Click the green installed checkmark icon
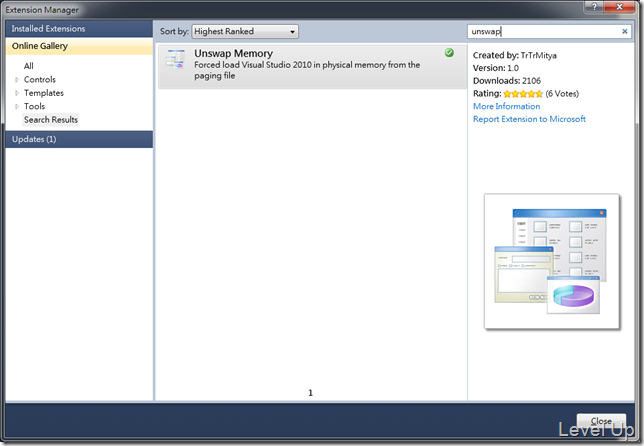 pos(449,53)
